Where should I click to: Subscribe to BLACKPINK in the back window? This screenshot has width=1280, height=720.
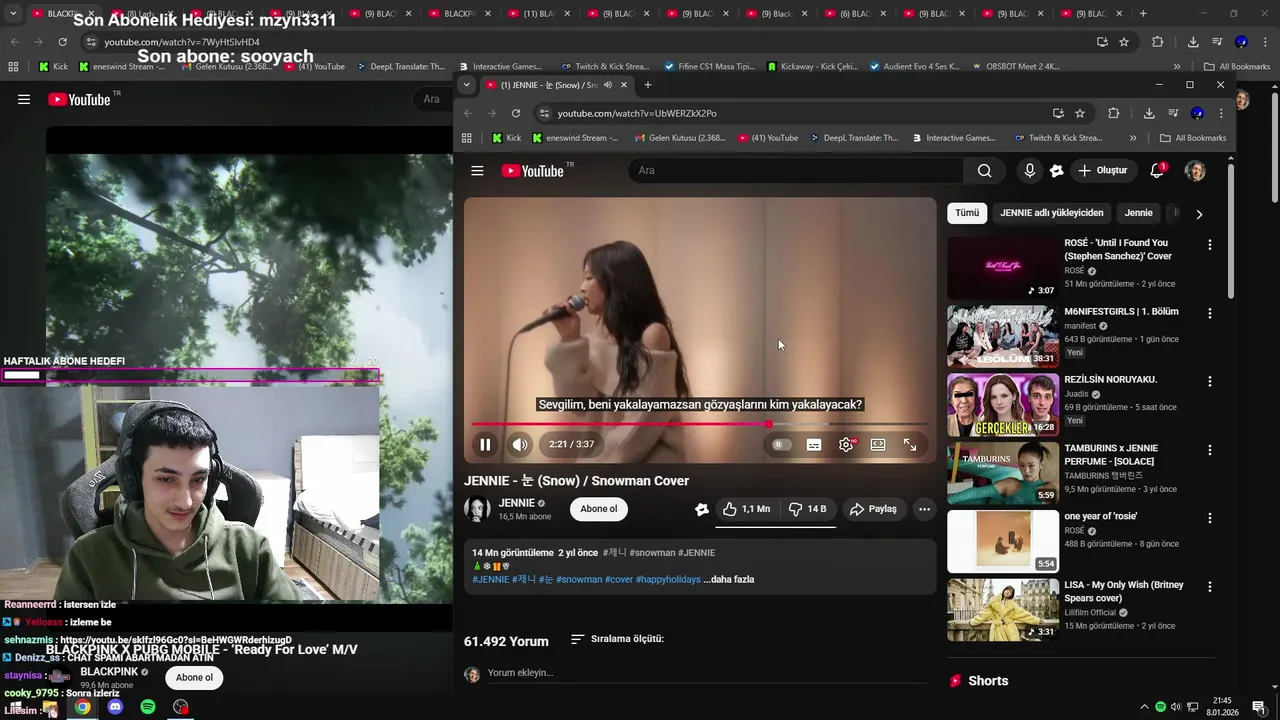tap(194, 677)
